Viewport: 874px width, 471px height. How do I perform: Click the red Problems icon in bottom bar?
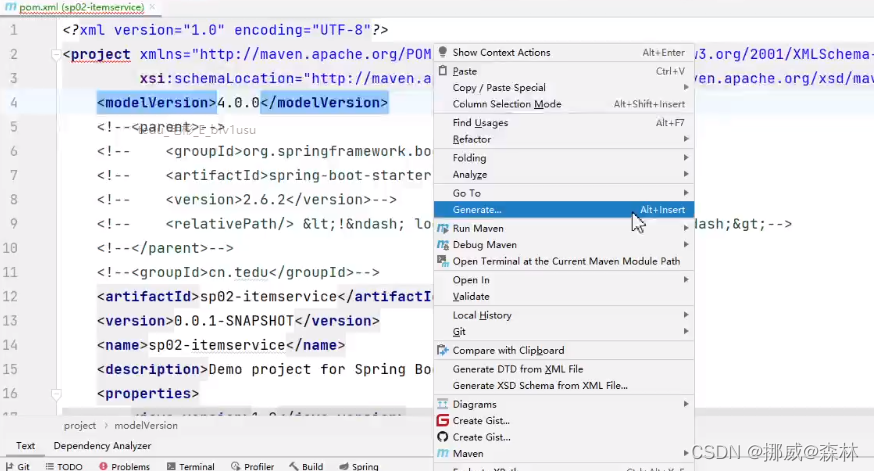(103, 466)
